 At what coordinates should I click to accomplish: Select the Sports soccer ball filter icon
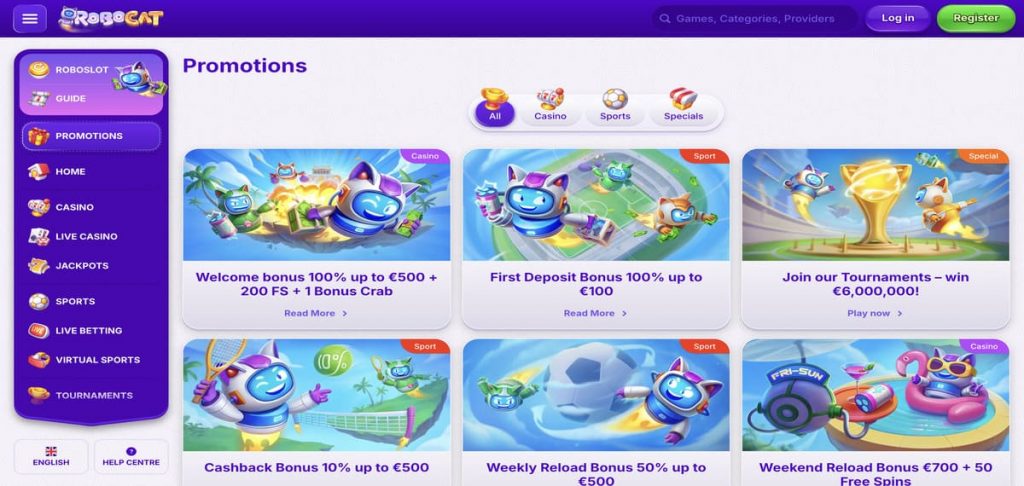tap(615, 99)
